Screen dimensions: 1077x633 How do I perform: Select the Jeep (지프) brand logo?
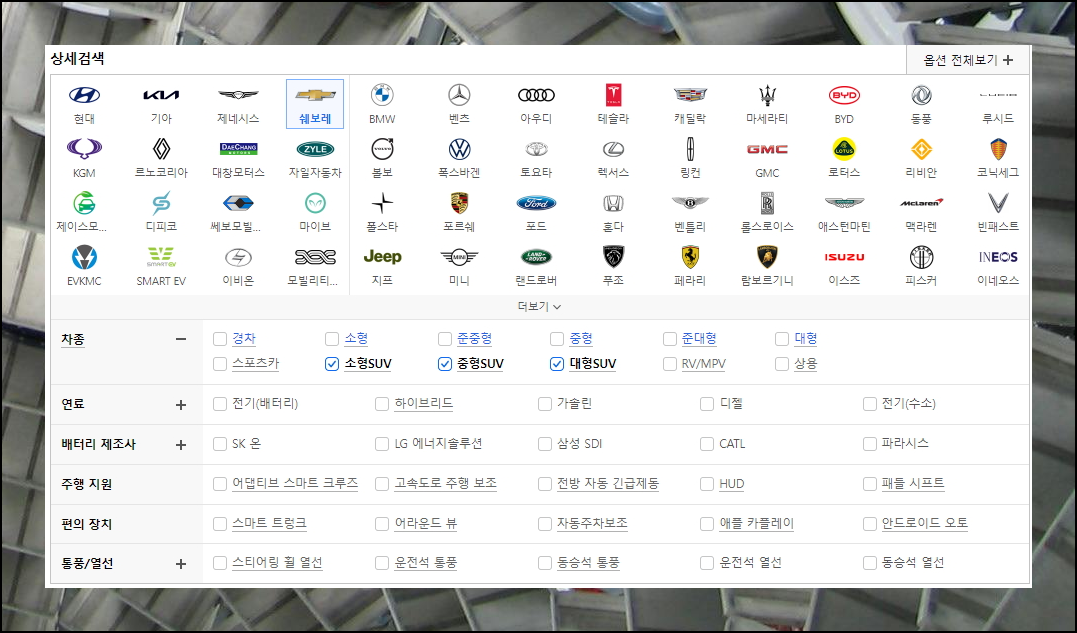tap(383, 257)
